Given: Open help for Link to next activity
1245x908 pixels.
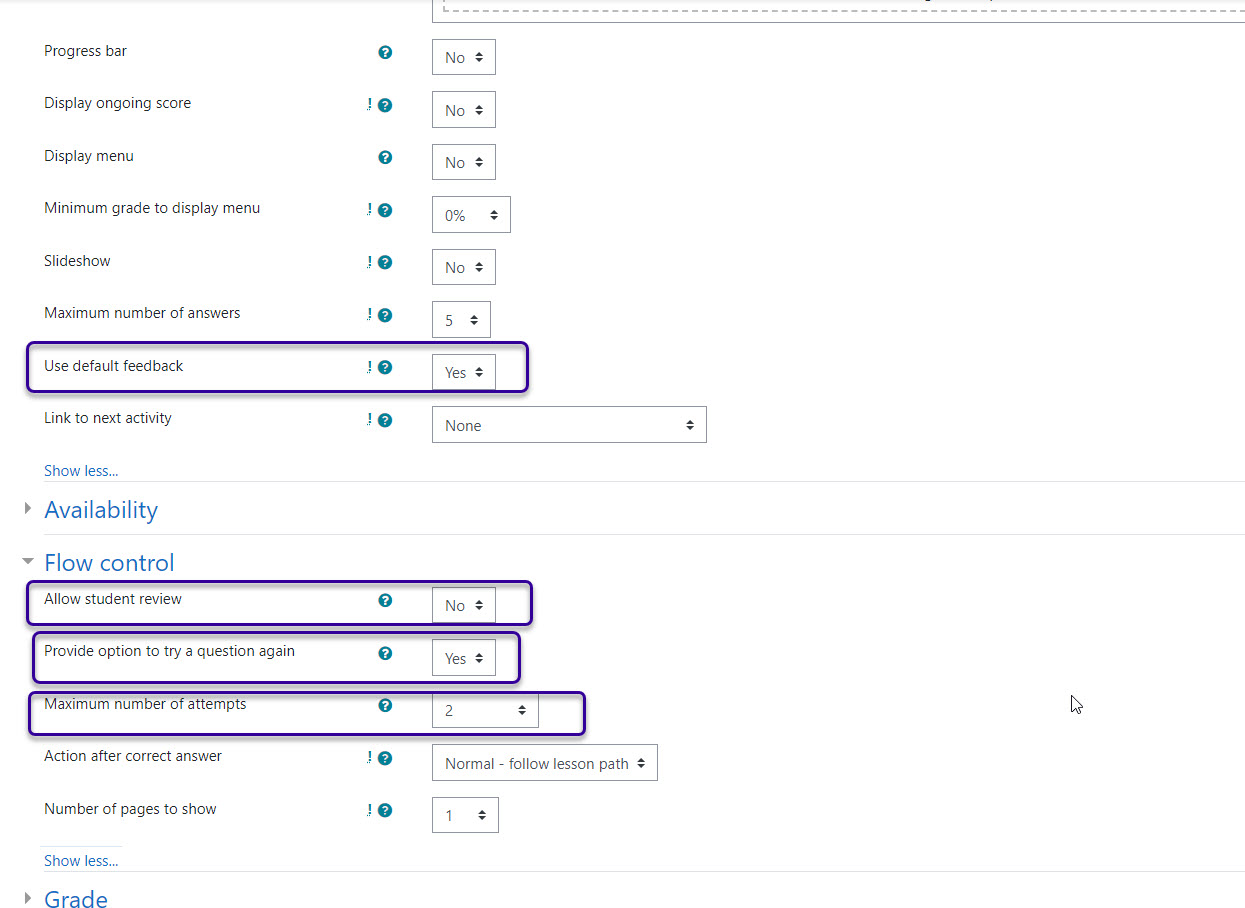Looking at the screenshot, I should pos(385,420).
